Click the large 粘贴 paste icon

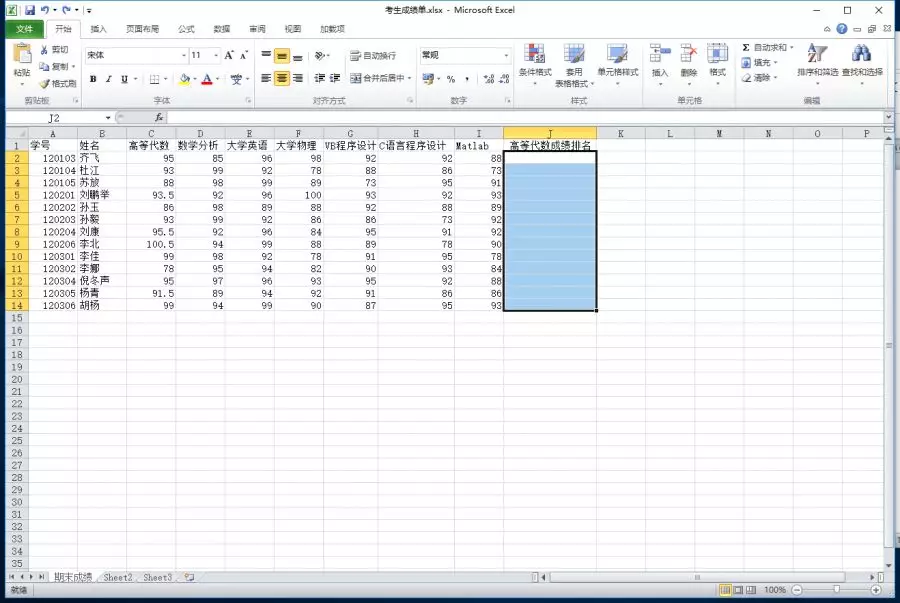(22, 54)
